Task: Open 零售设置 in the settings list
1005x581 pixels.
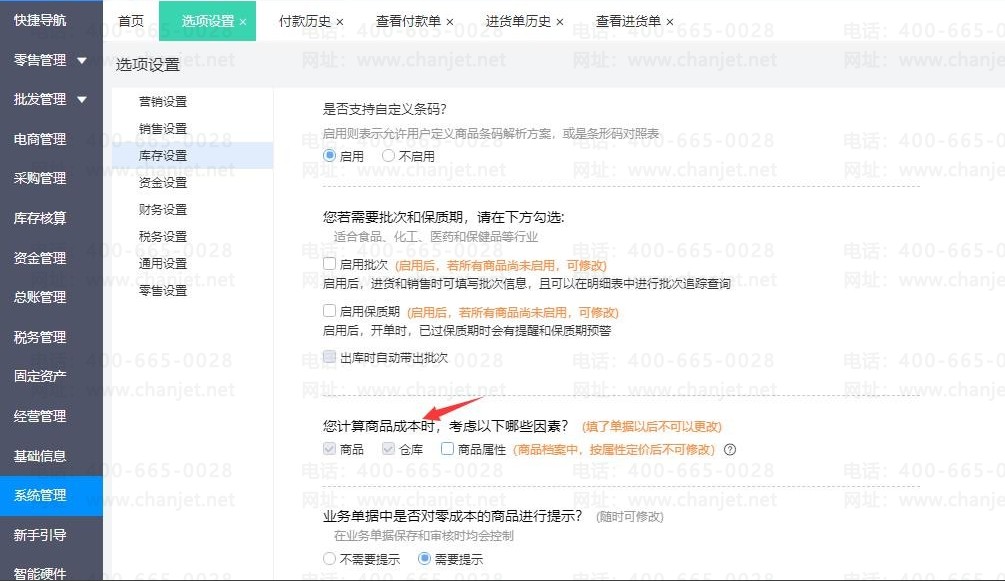Action: click(163, 290)
